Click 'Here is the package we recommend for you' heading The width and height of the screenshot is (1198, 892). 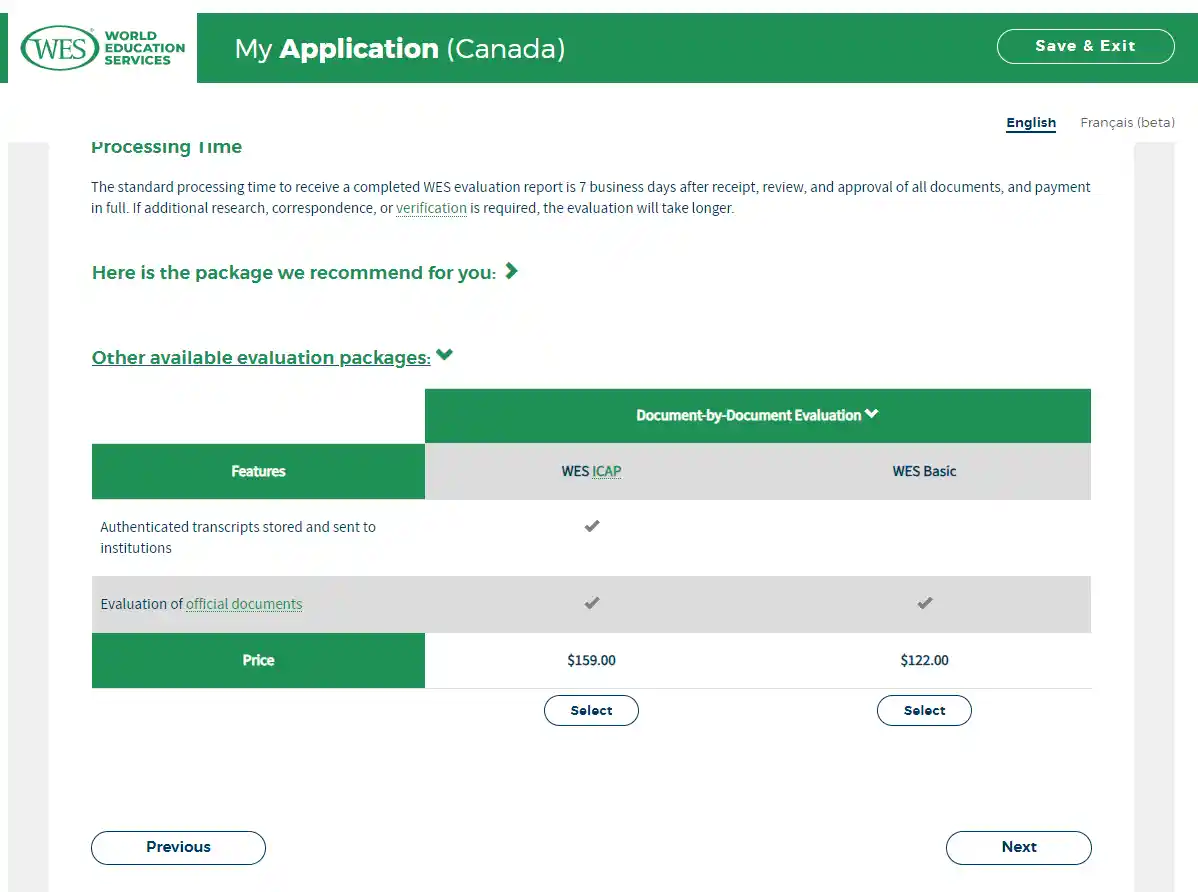pyautogui.click(x=293, y=273)
